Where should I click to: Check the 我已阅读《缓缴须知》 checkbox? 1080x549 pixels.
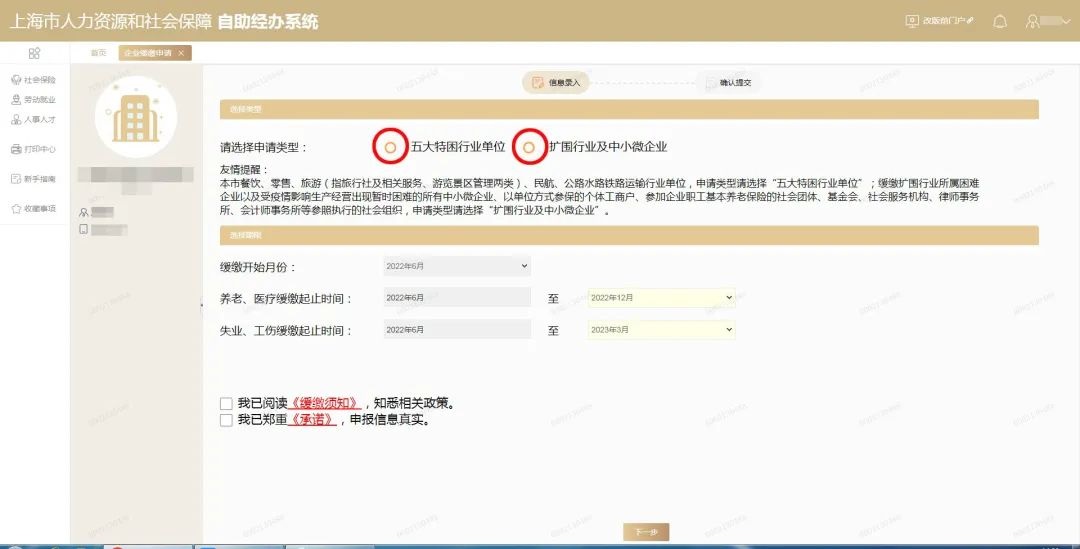(x=226, y=403)
